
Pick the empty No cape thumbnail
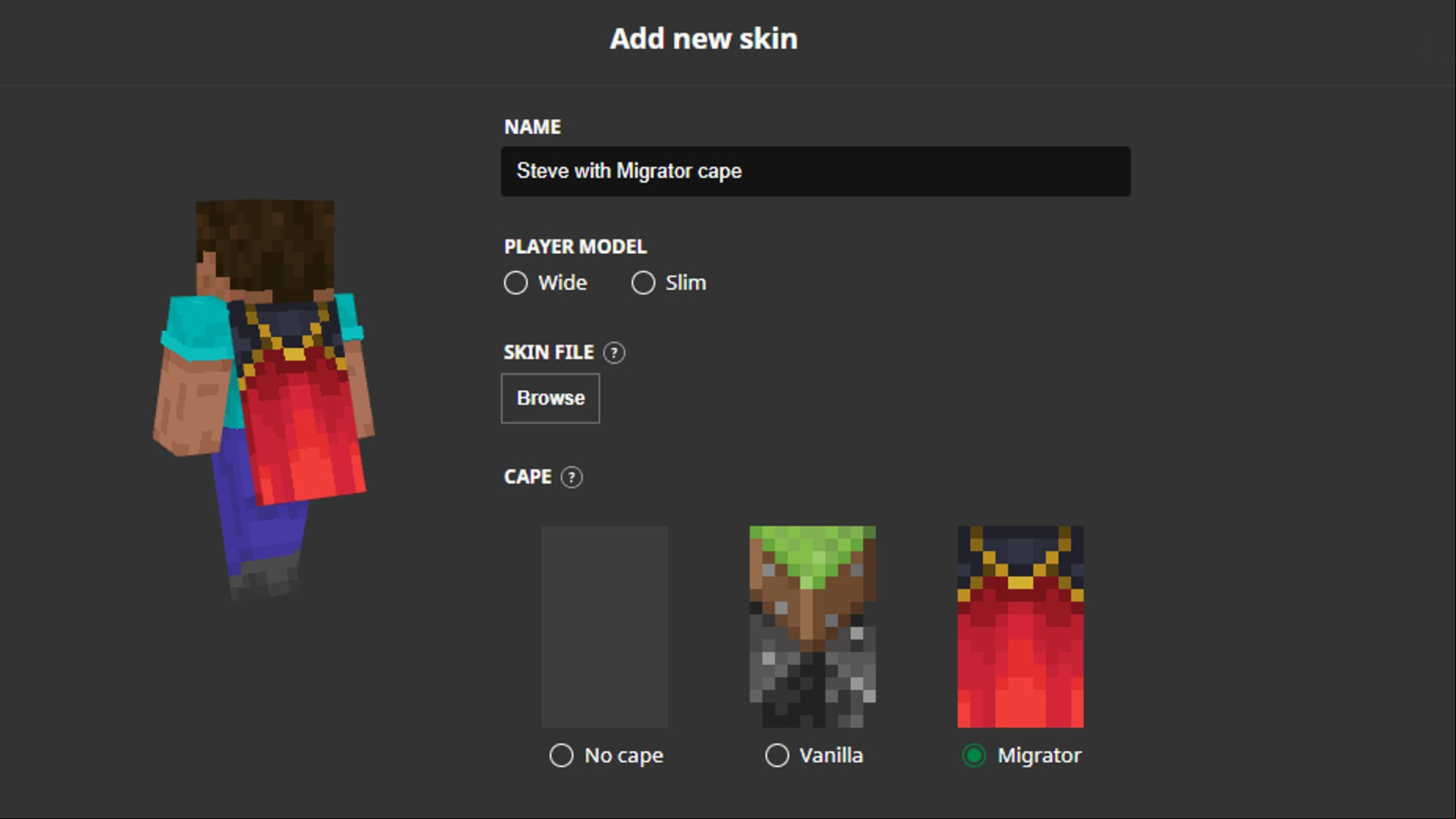pyautogui.click(x=605, y=627)
